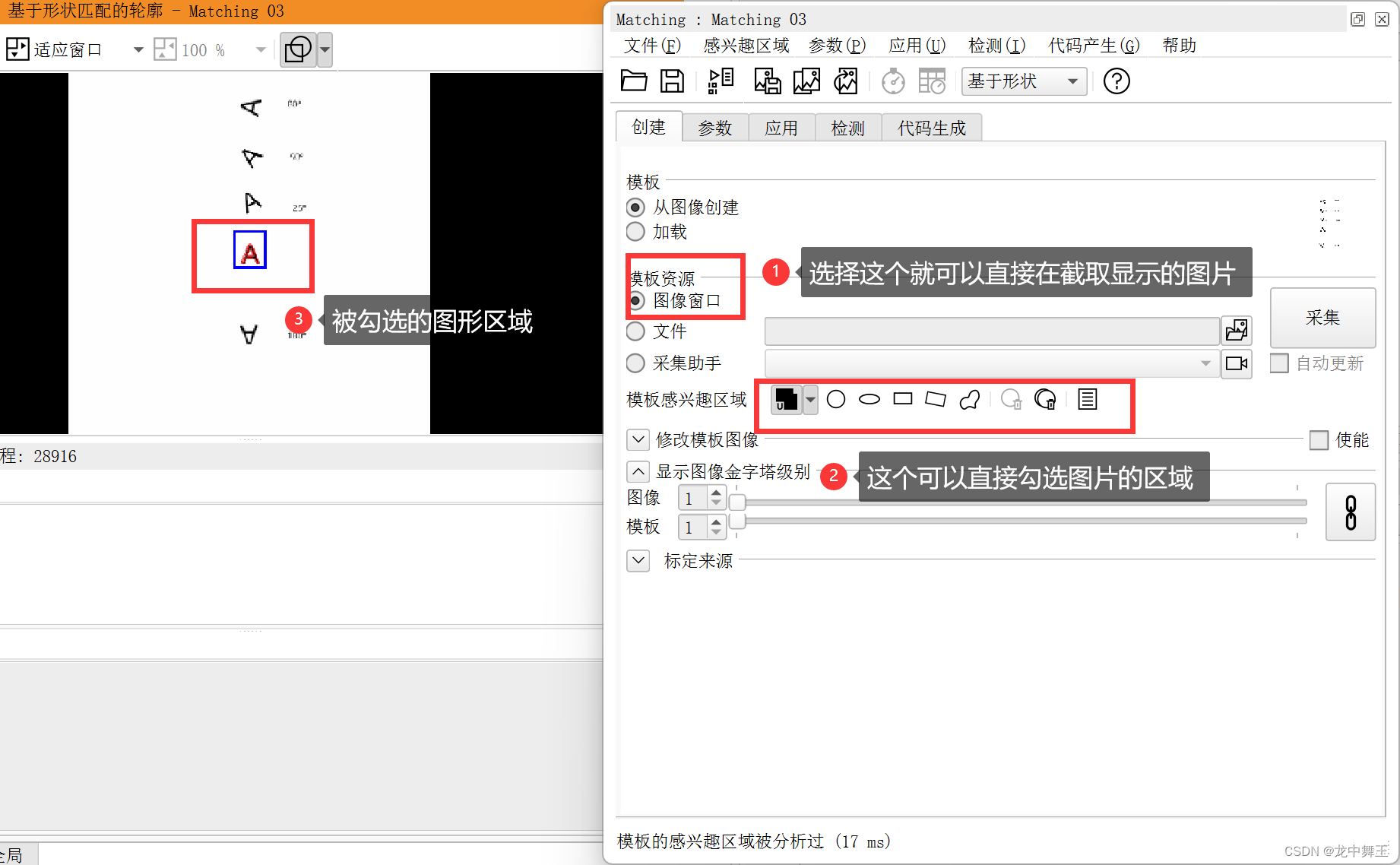The image size is (1400, 865).
Task: Select the rotated rectangle ROI tool
Action: pos(936,399)
